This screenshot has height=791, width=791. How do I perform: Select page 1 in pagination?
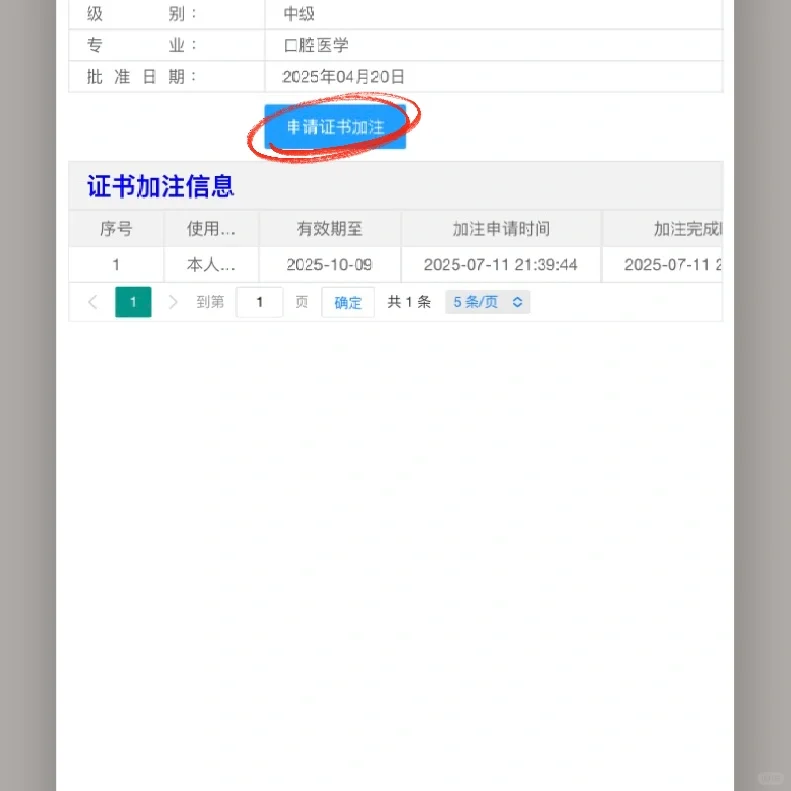[133, 302]
